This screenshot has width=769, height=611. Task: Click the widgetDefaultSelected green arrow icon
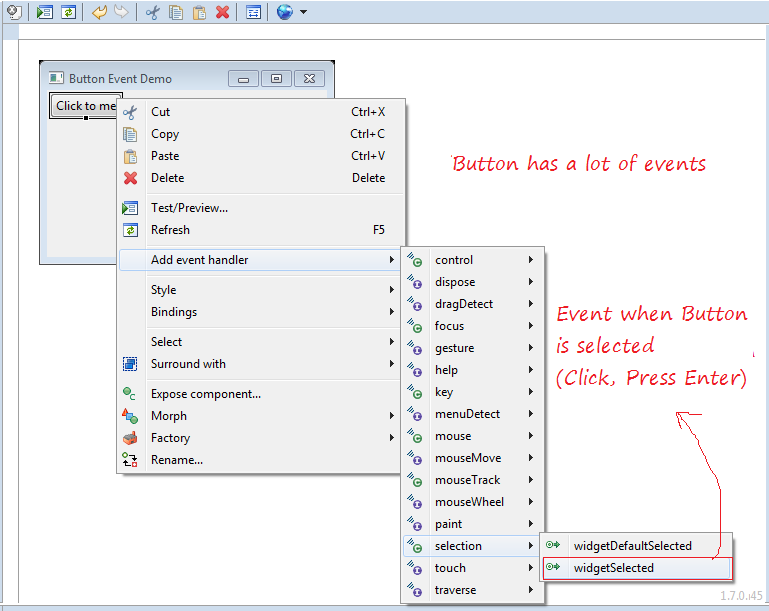[x=553, y=545]
